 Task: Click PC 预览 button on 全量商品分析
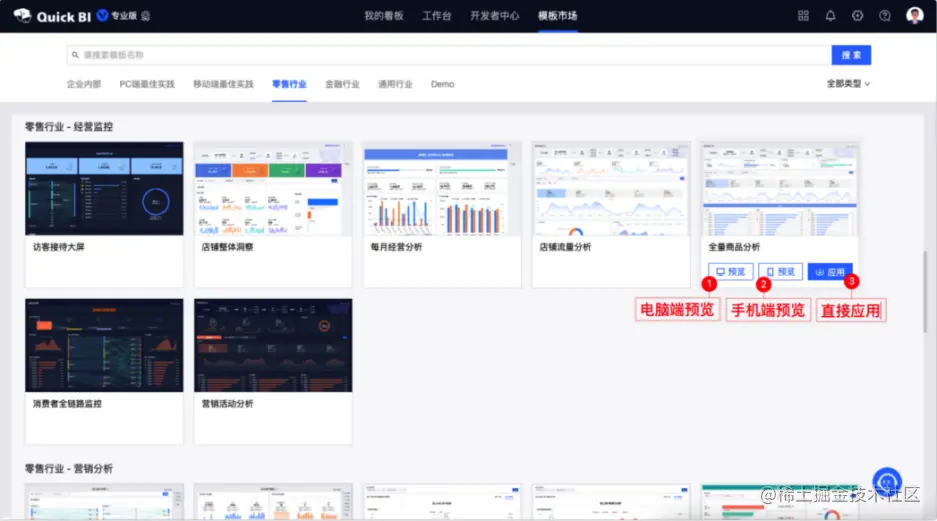point(730,272)
